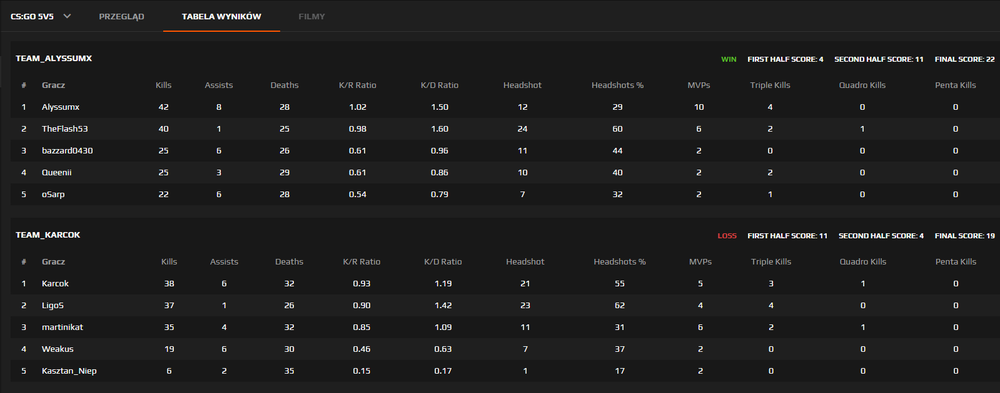Open oSarp player entry

tap(54, 195)
